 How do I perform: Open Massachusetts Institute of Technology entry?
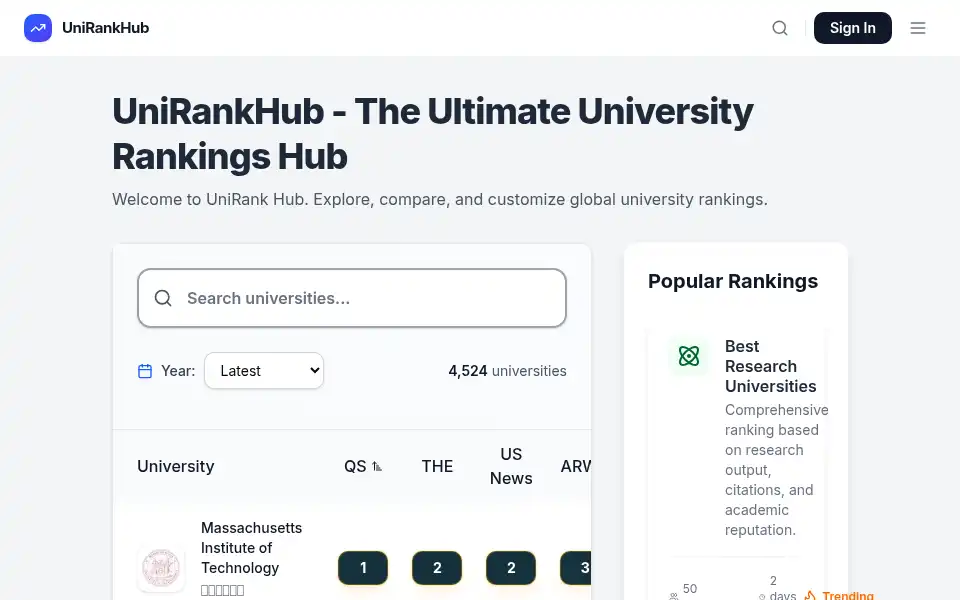coord(251,547)
